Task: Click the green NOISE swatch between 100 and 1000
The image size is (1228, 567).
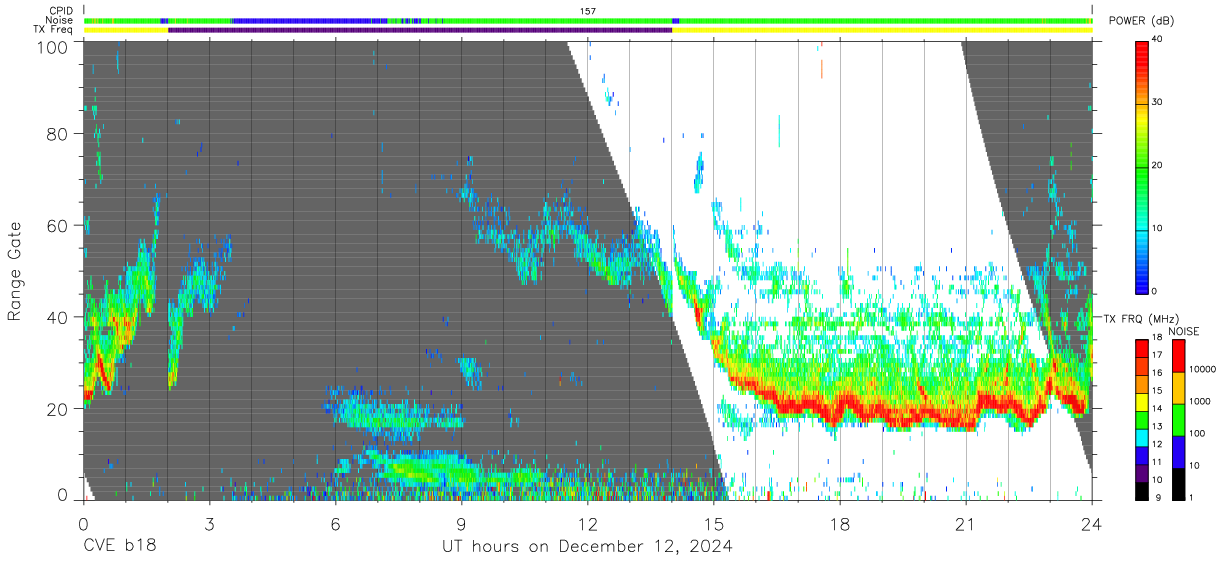Action: (x=1179, y=419)
